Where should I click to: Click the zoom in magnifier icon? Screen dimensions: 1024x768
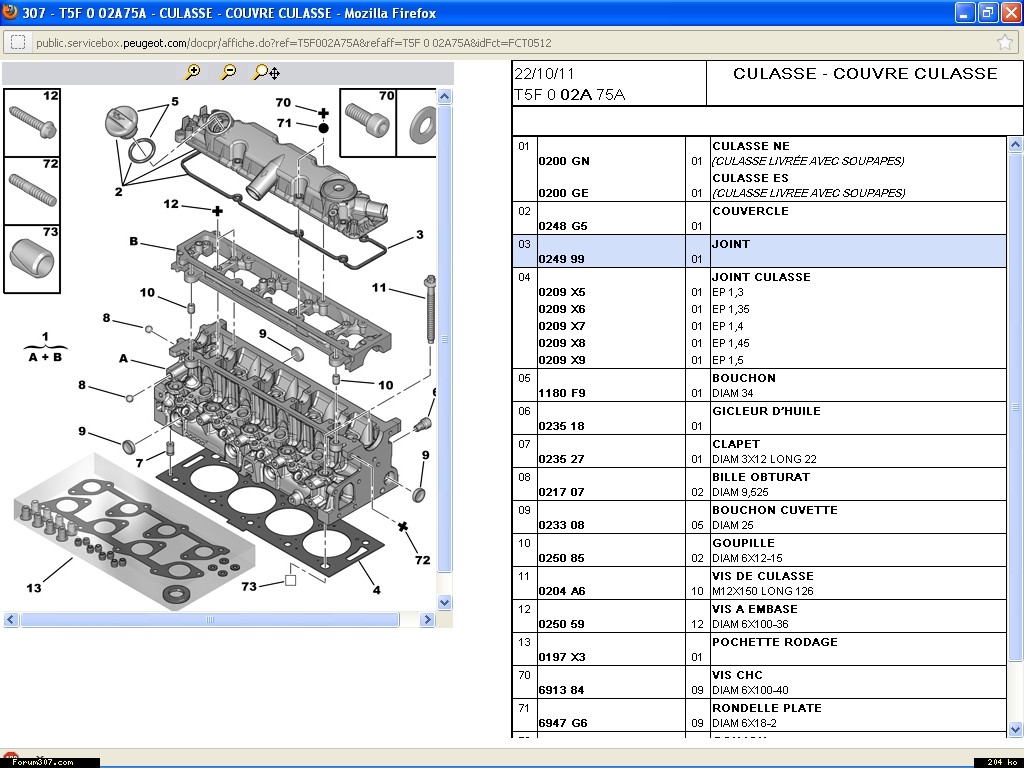193,72
